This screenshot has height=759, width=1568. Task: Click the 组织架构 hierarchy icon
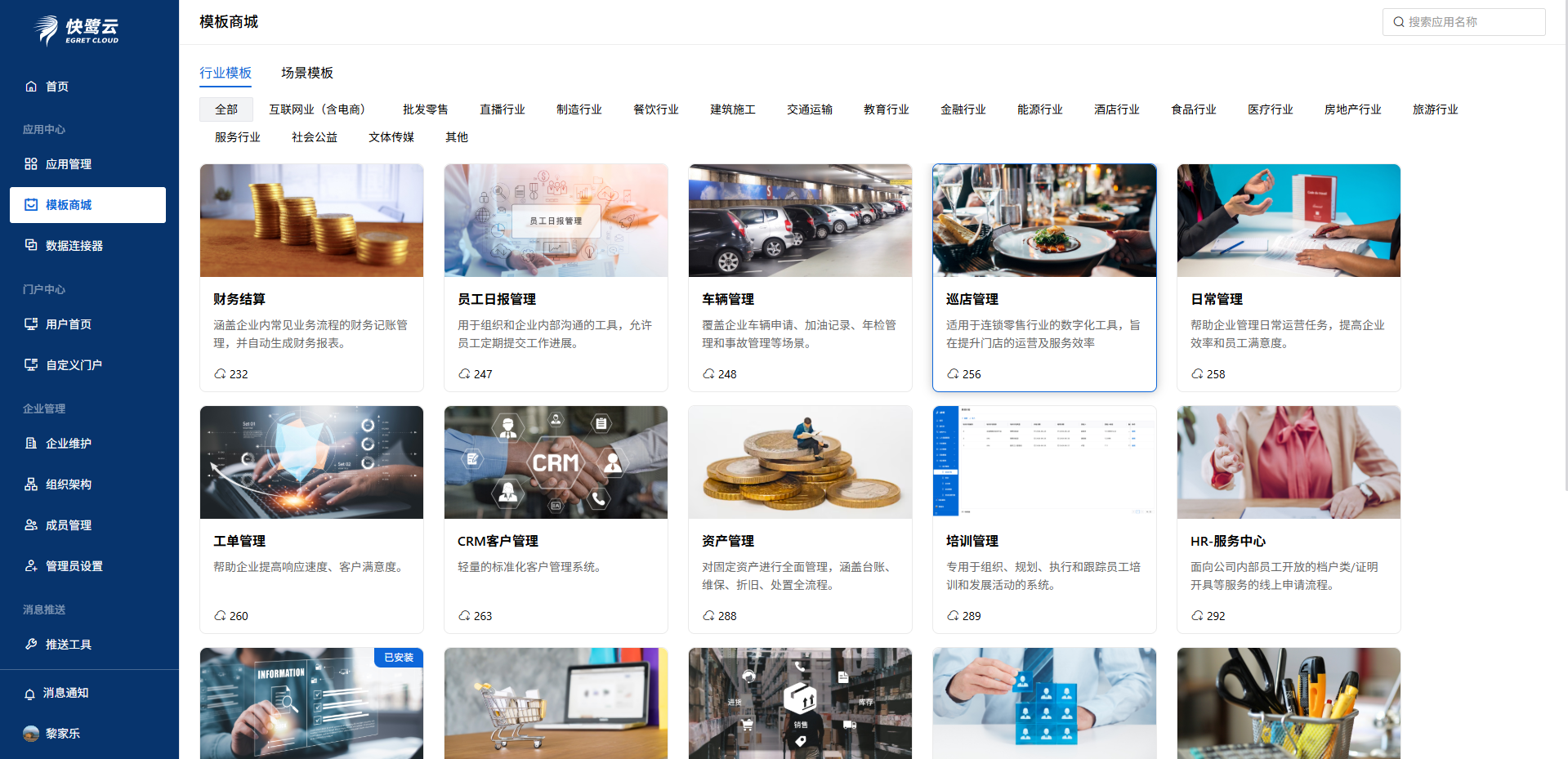point(31,484)
